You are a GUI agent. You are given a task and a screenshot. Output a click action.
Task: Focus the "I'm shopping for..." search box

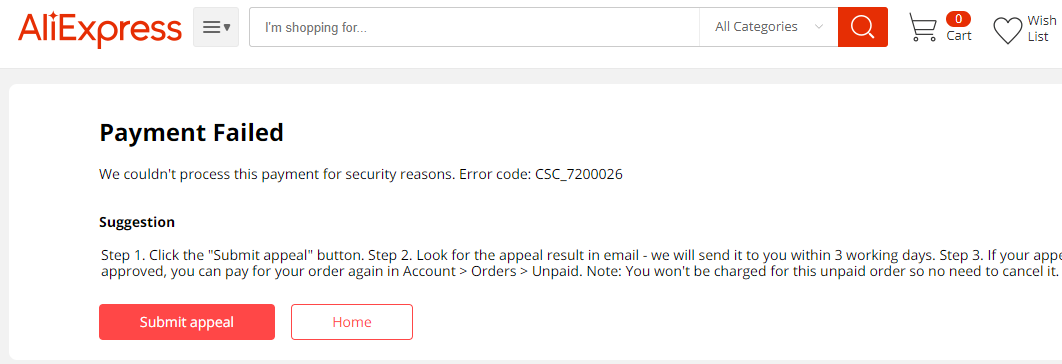(x=474, y=27)
